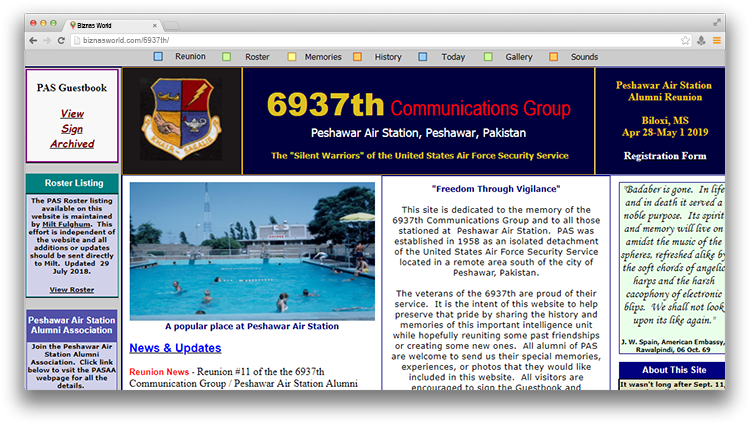Open the Archived guestbook link
Viewport: 750px width, 425px height.
(72, 144)
